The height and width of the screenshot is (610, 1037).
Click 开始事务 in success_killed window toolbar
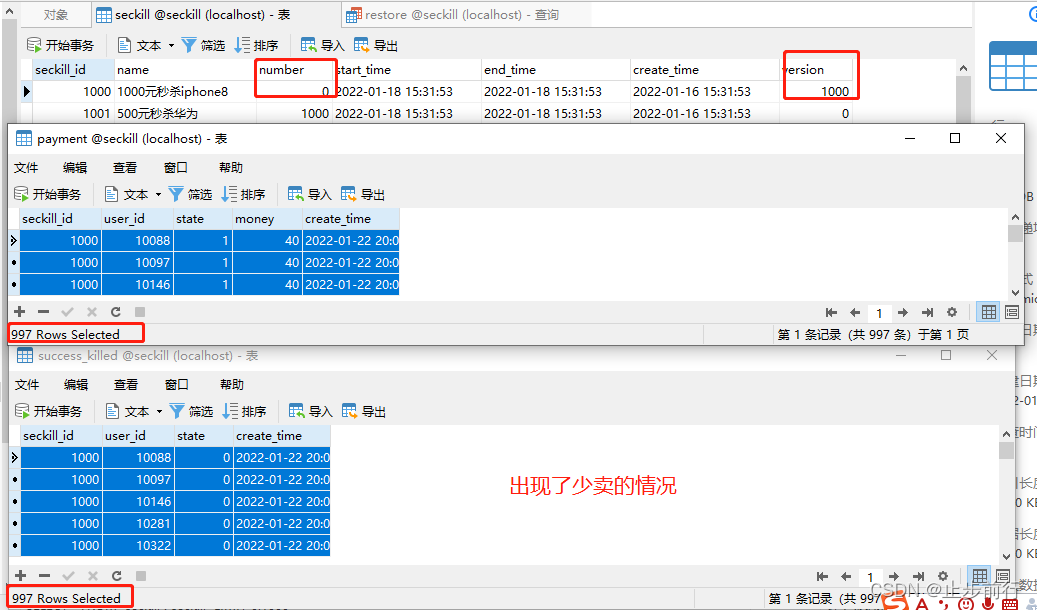pos(49,411)
